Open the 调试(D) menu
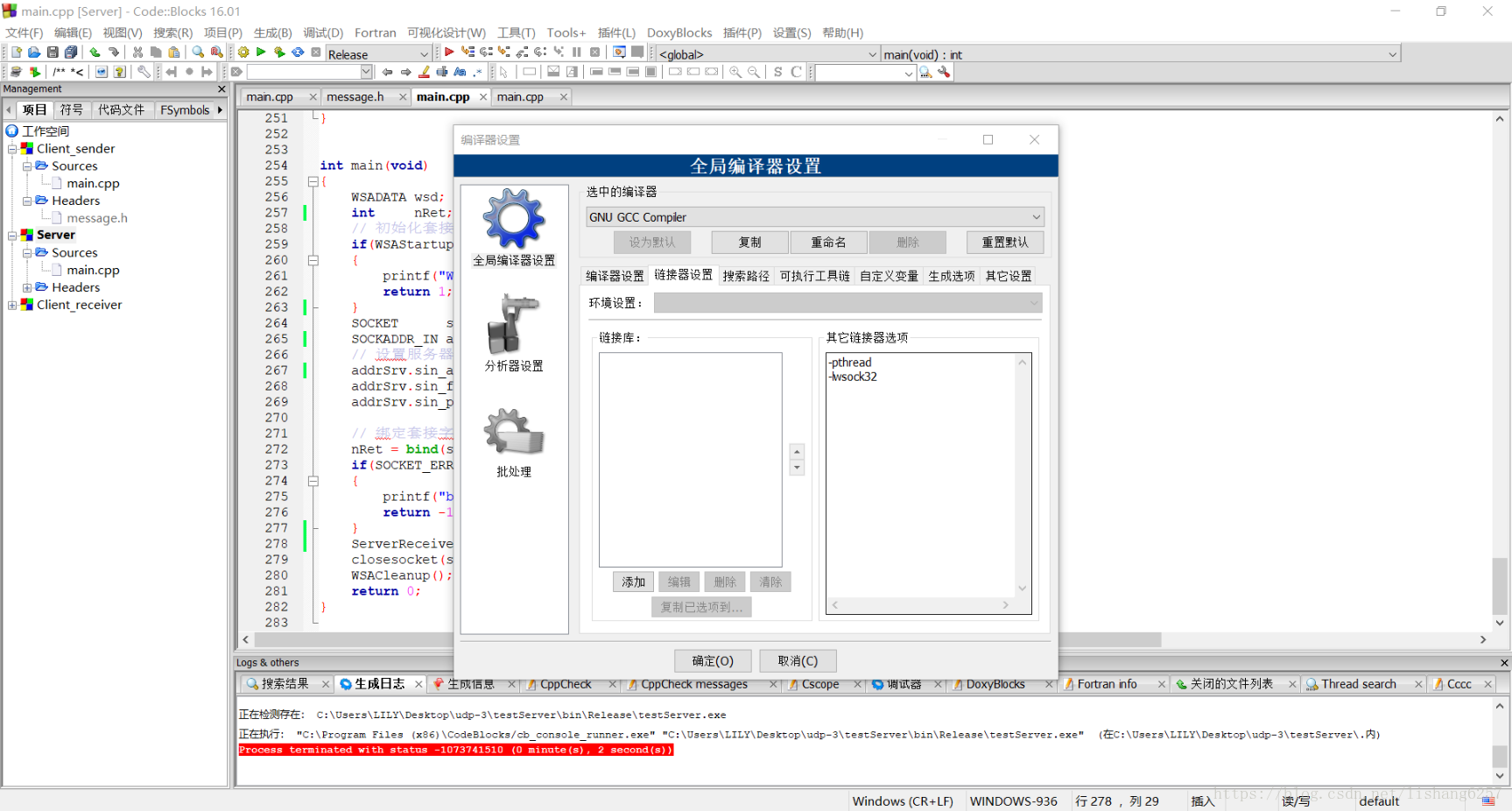Image resolution: width=1512 pixels, height=811 pixels. (323, 32)
